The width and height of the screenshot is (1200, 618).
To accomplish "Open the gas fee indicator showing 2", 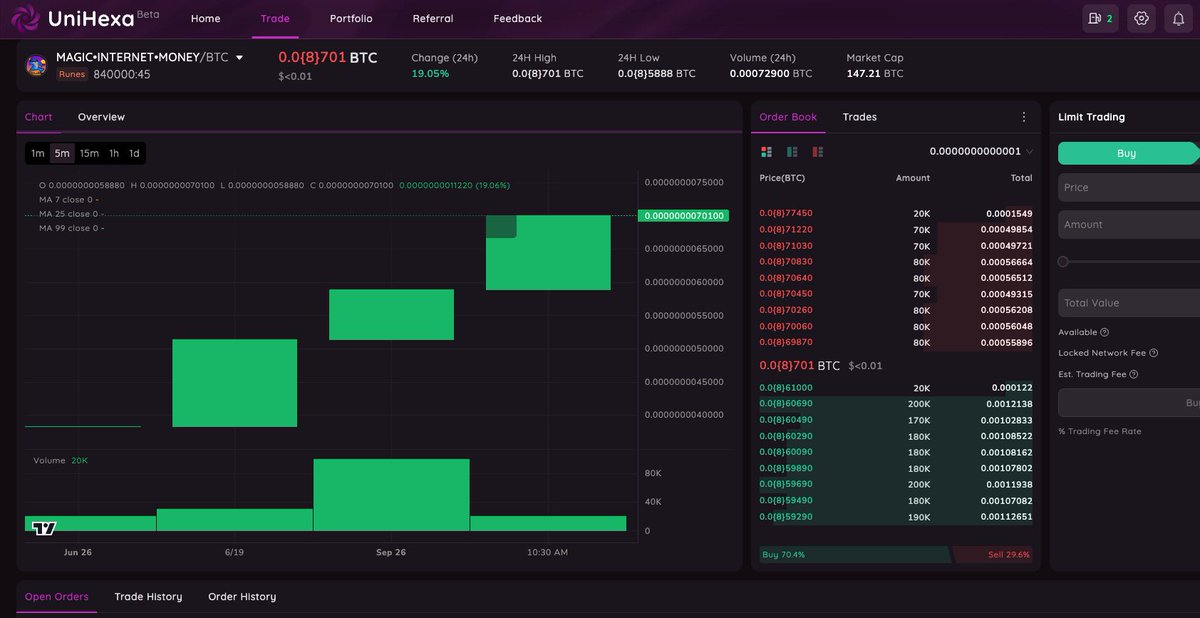I will click(1100, 18).
